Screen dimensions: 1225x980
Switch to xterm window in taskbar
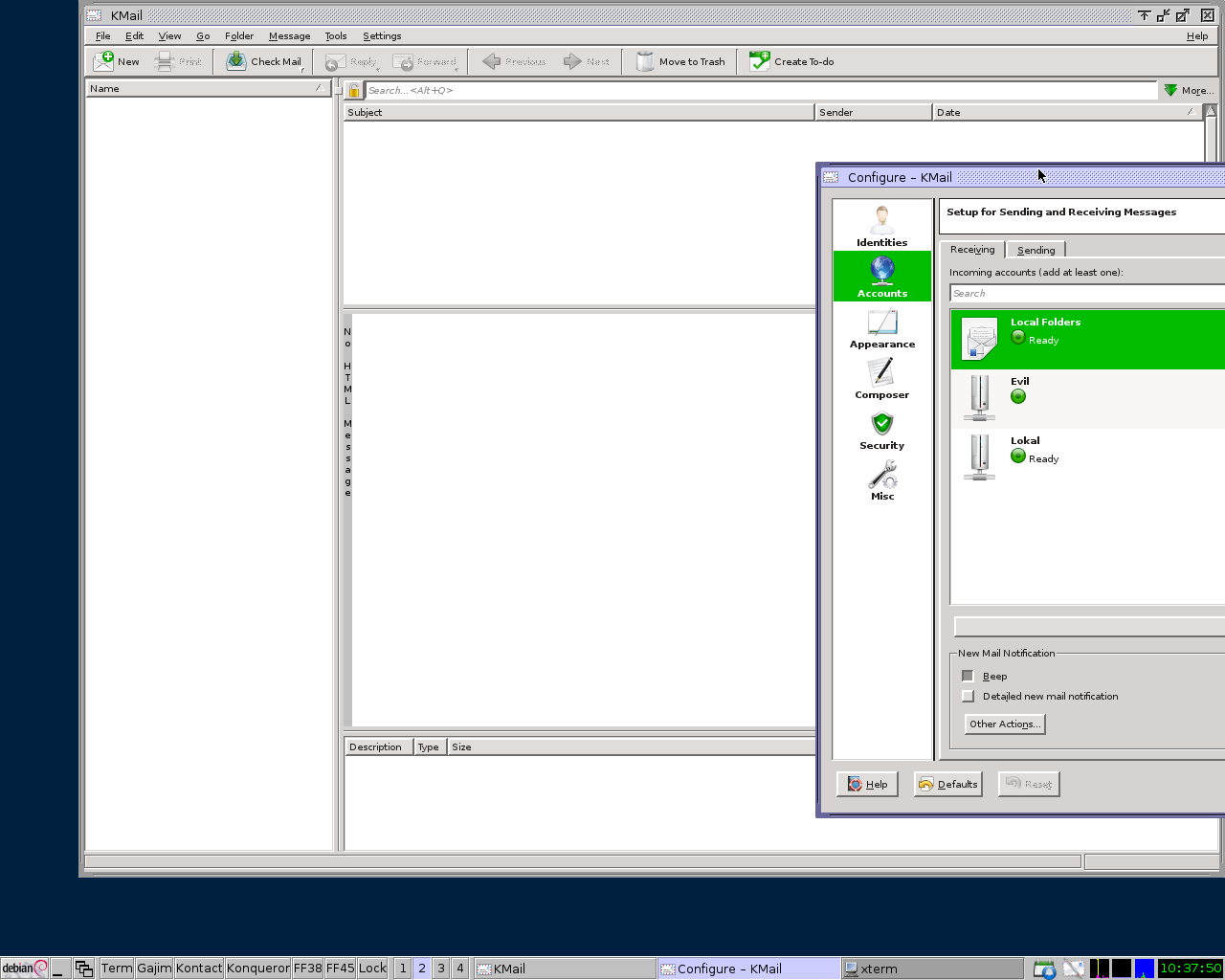(x=931, y=969)
